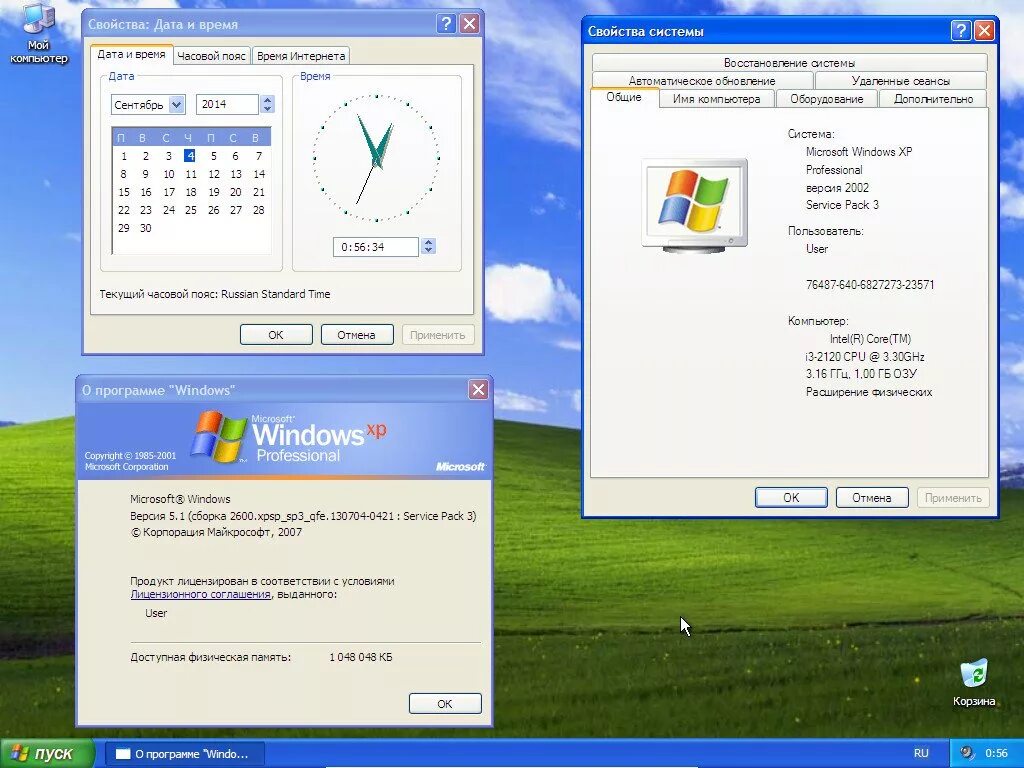Screen dimensions: 1024x768
Task: Select day 13 in the calendar
Action: [x=236, y=174]
